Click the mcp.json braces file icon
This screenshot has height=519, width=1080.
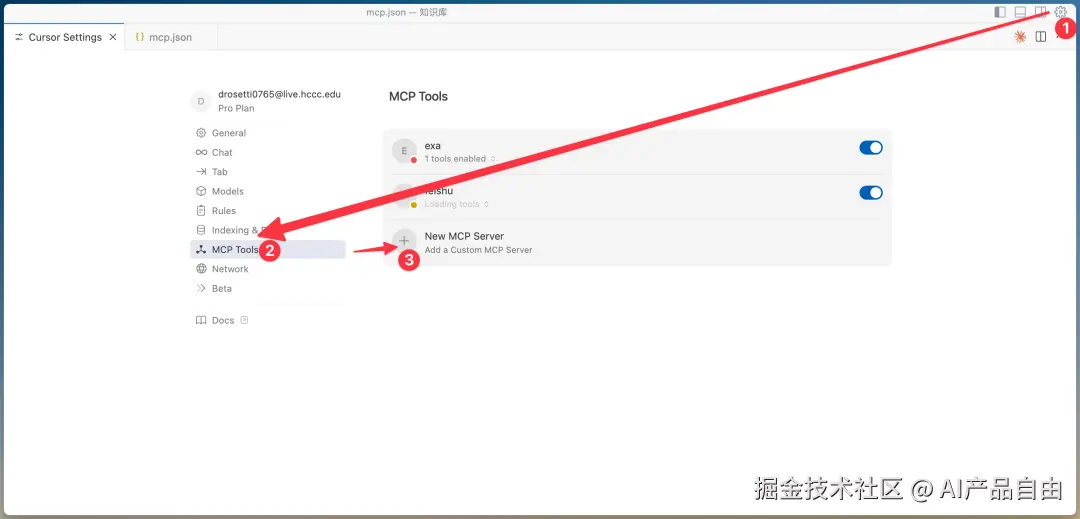(x=140, y=37)
